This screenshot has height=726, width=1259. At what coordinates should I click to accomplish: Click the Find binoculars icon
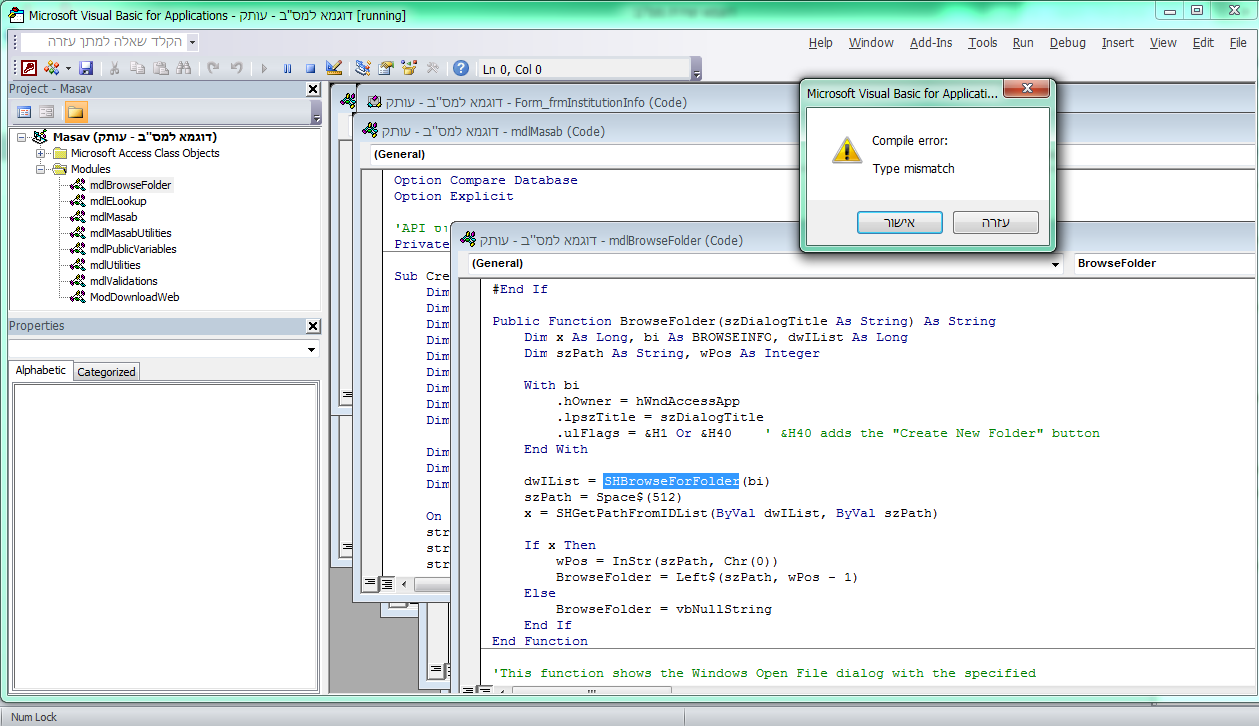pos(183,68)
